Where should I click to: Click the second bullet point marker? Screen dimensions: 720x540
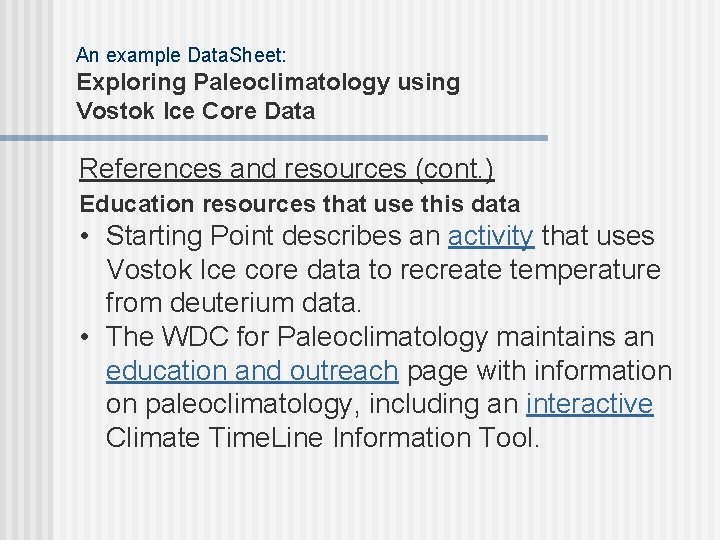click(x=86, y=338)
